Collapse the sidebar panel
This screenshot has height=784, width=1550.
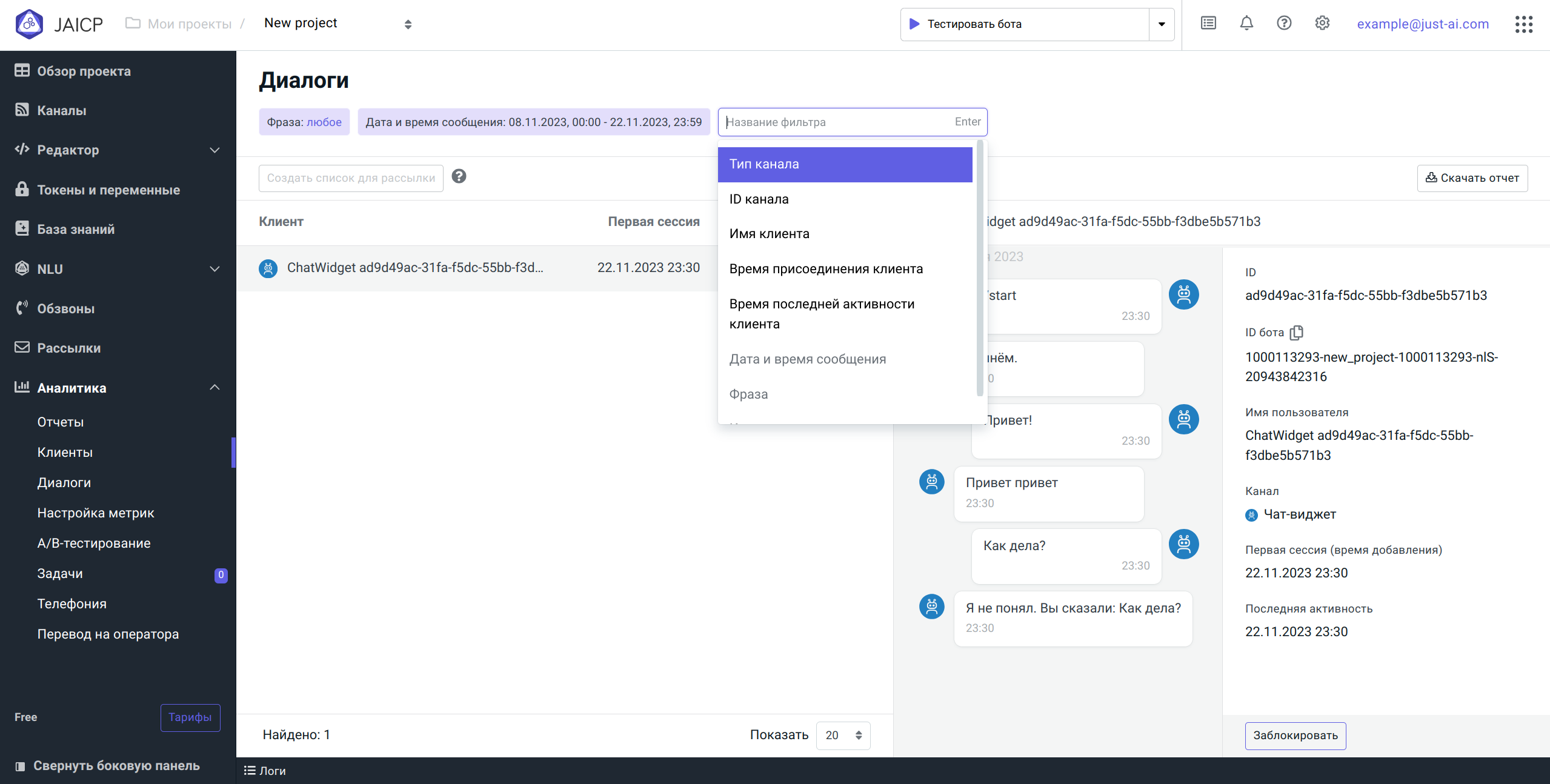[x=107, y=766]
